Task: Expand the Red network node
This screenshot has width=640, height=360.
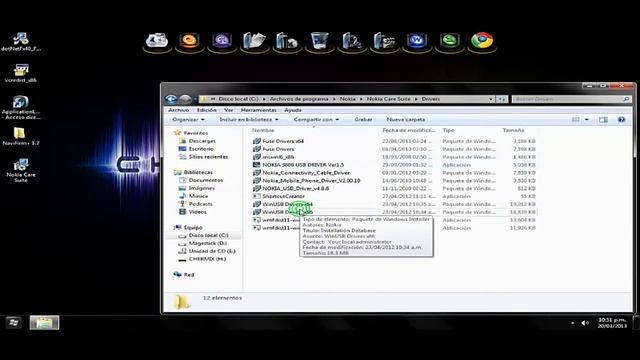Action: pos(184,275)
